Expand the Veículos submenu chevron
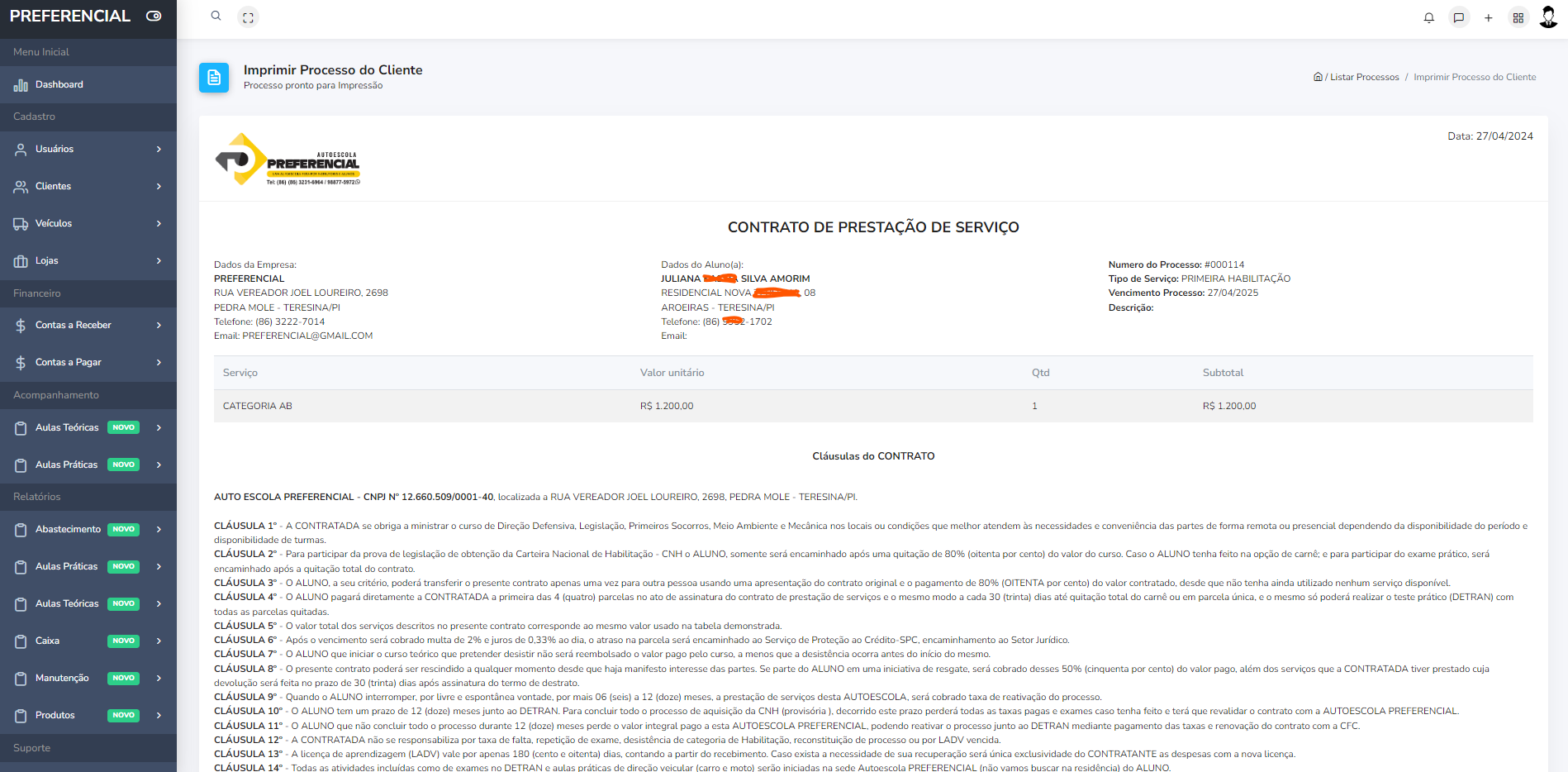This screenshot has height=772, width=1568. click(x=159, y=224)
